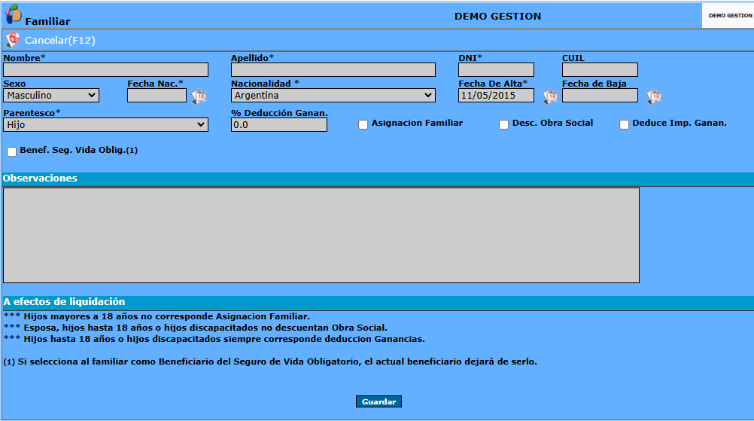Open calendar picker for Fecha Nac.

pos(199,97)
